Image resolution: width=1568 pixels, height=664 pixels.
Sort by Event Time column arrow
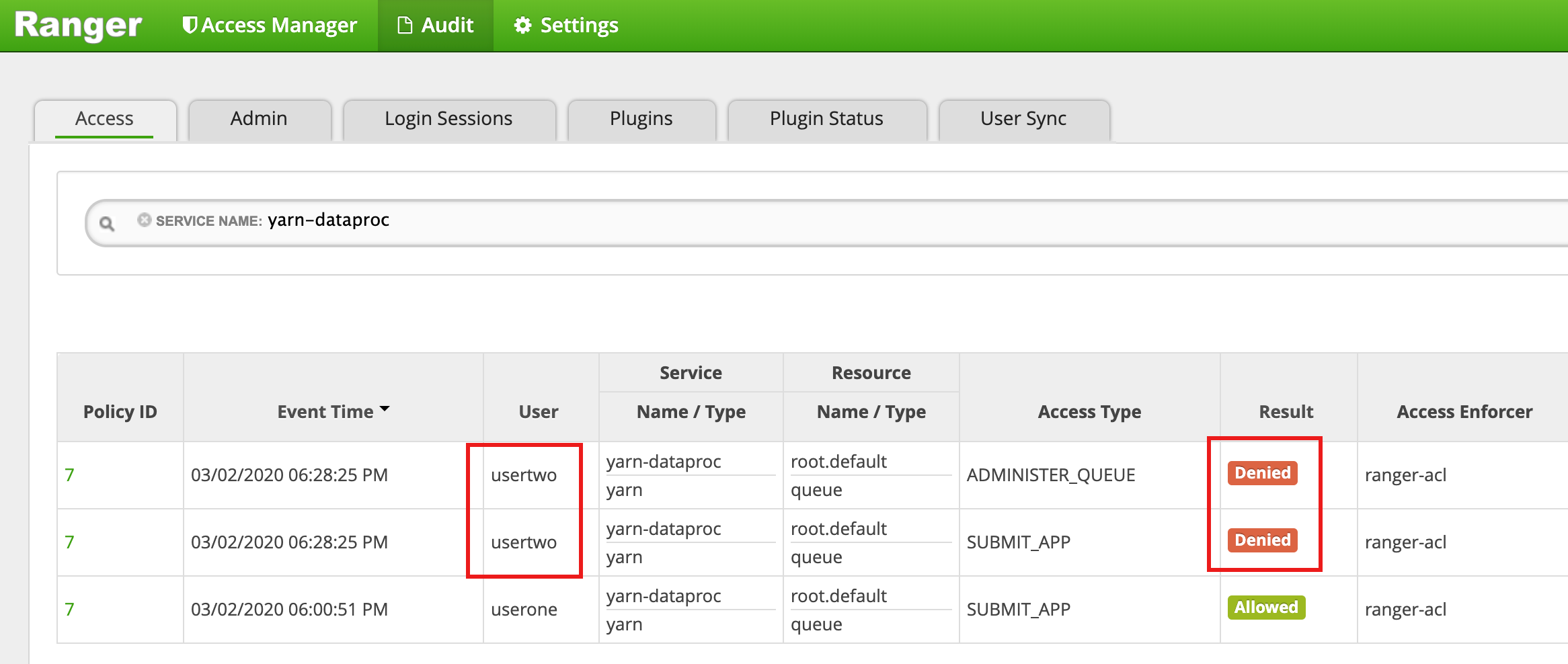(x=385, y=409)
